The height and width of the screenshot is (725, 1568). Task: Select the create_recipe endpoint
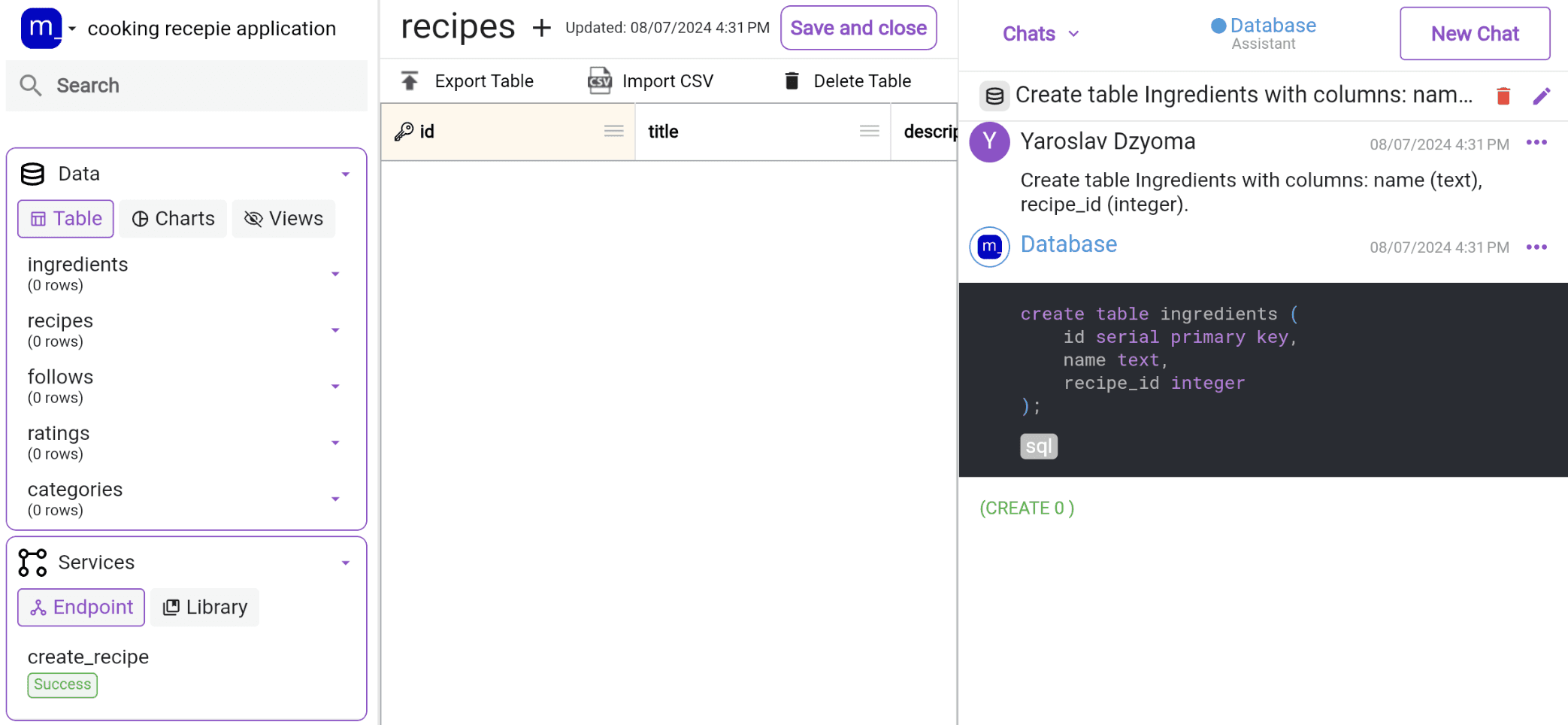(88, 656)
